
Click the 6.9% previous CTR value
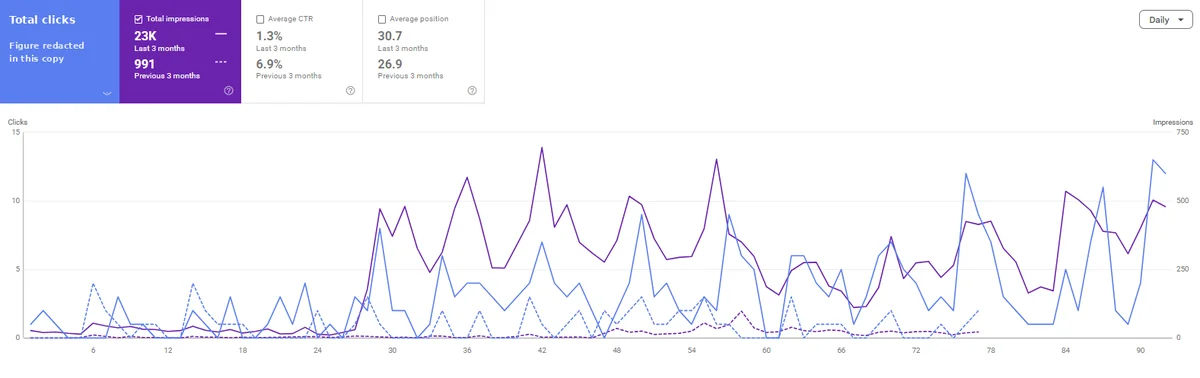click(270, 63)
